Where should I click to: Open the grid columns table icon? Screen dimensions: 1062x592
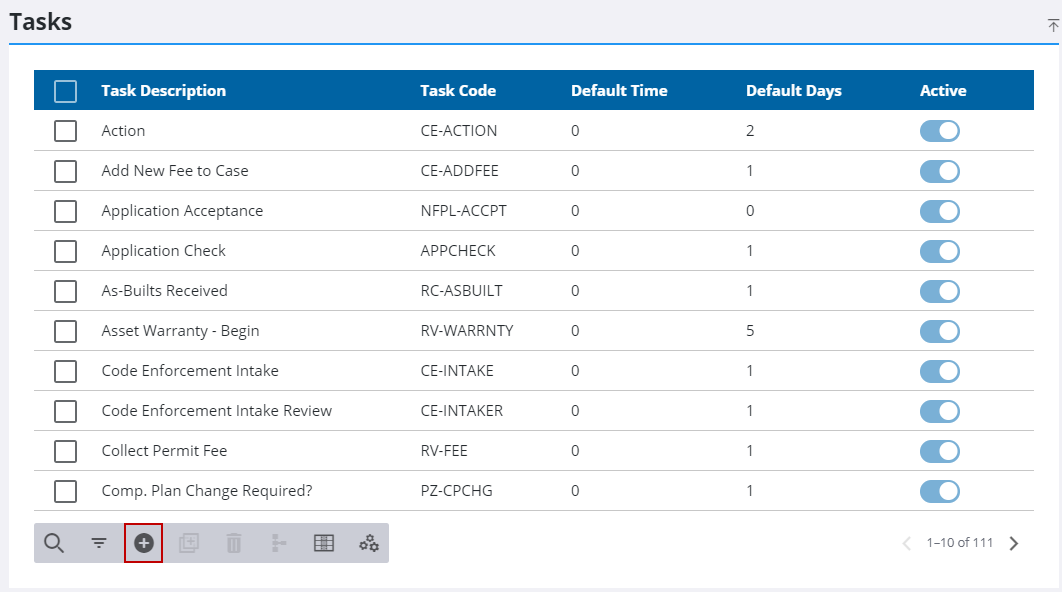(x=324, y=543)
